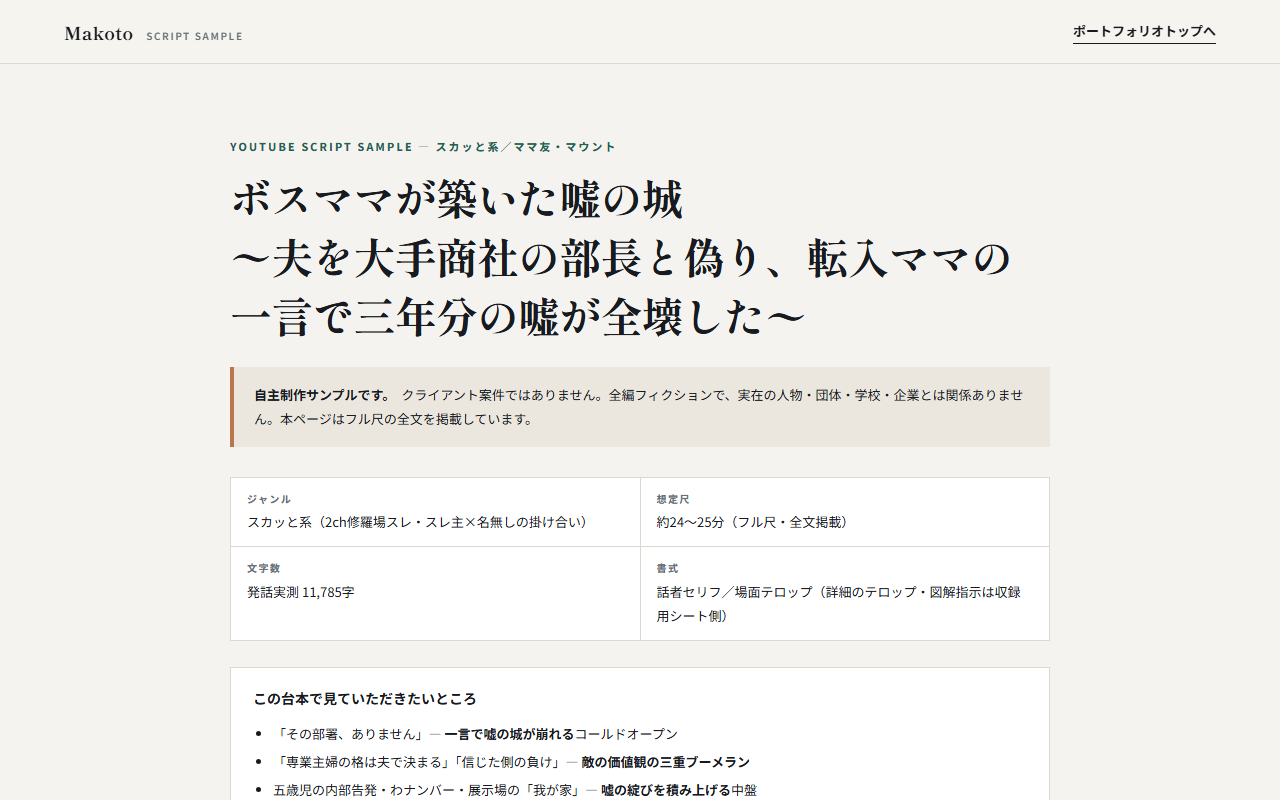
Task: Click the format value 話者セリフ／場面テロップ
Action: [839, 604]
